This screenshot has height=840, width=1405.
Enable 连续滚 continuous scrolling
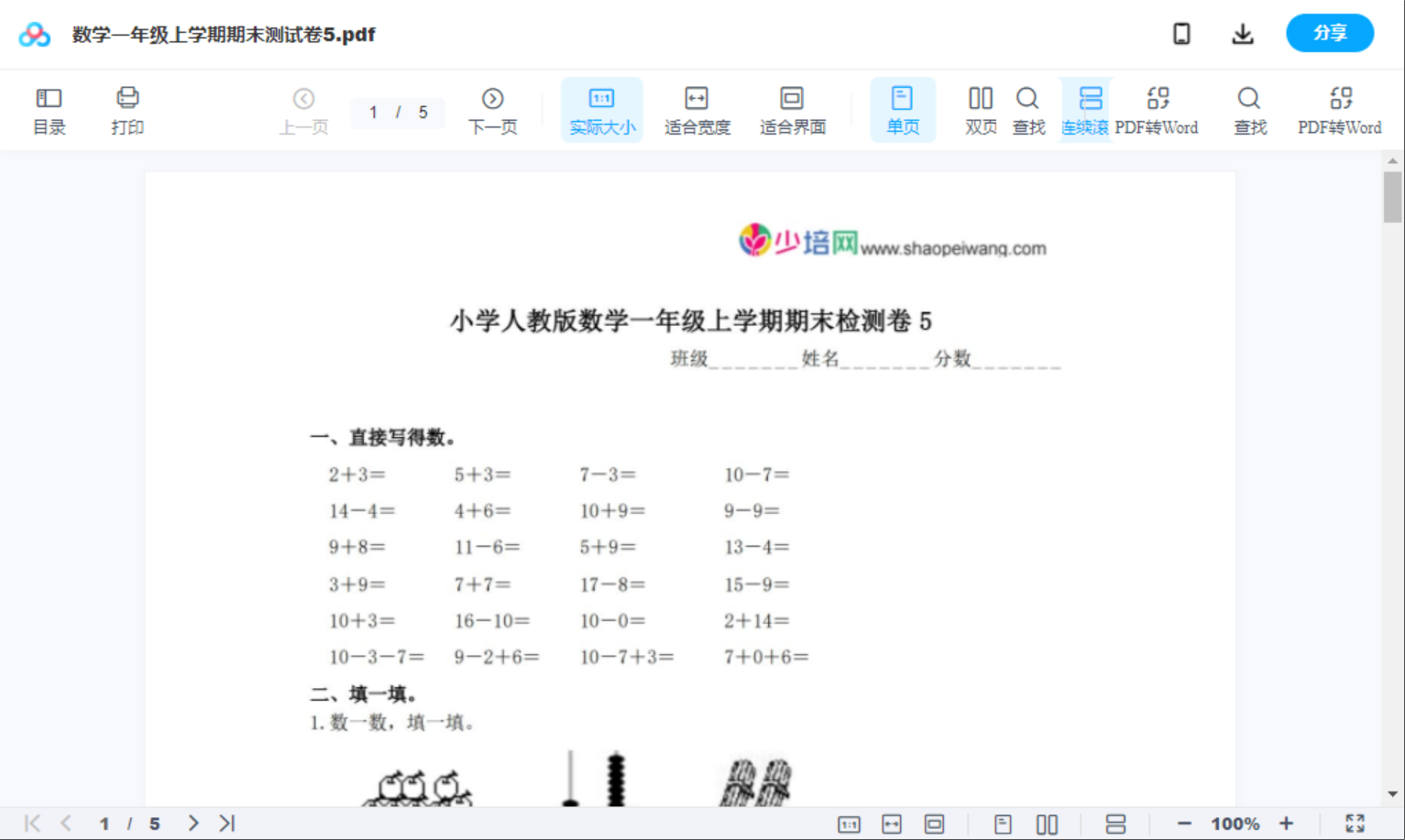(x=1087, y=109)
